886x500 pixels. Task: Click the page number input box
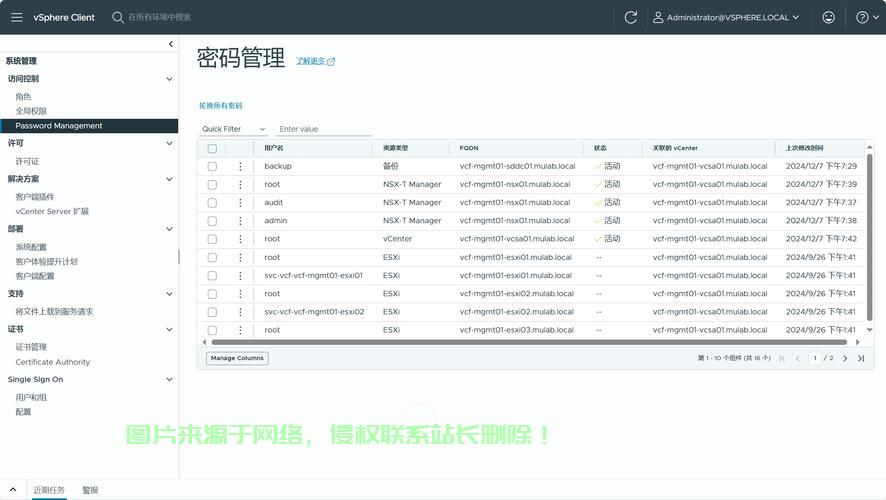(x=815, y=358)
